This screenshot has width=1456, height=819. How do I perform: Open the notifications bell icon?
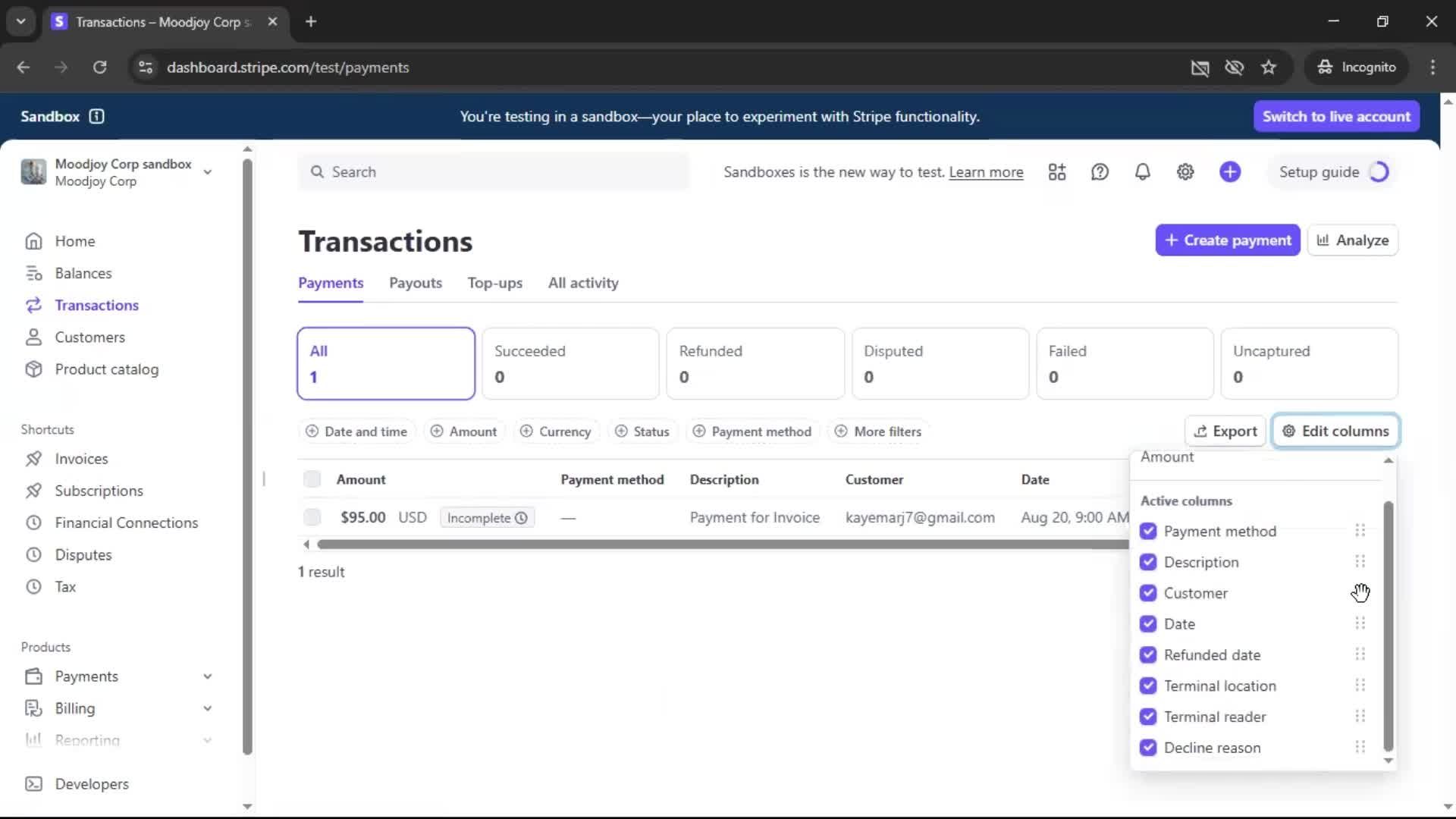click(1142, 172)
